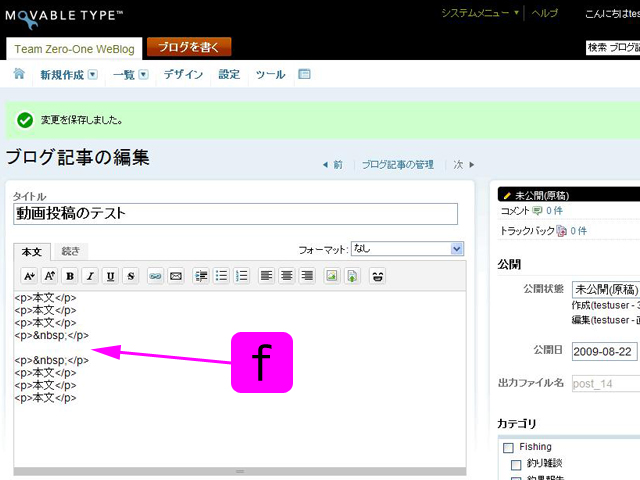Image resolution: width=640 pixels, height=480 pixels.
Task: Open the 公開状態 status dropdown
Action: point(604,288)
